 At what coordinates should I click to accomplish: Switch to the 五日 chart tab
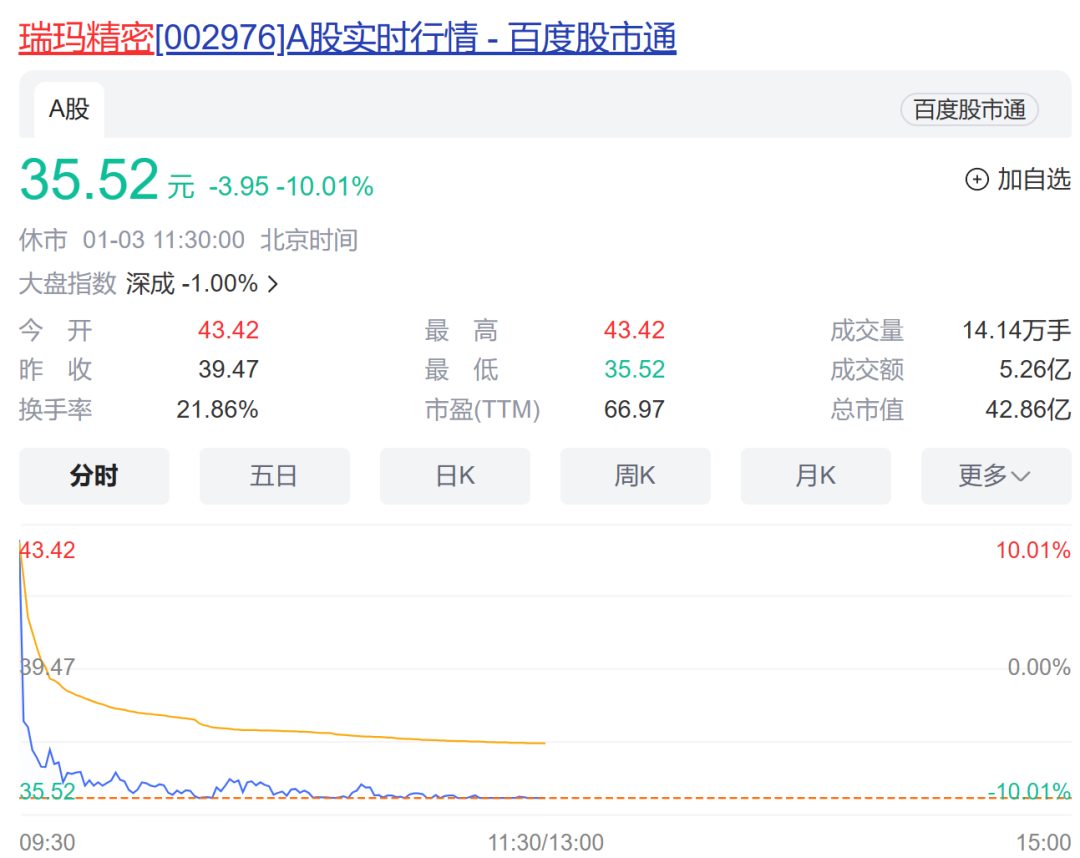(x=274, y=476)
